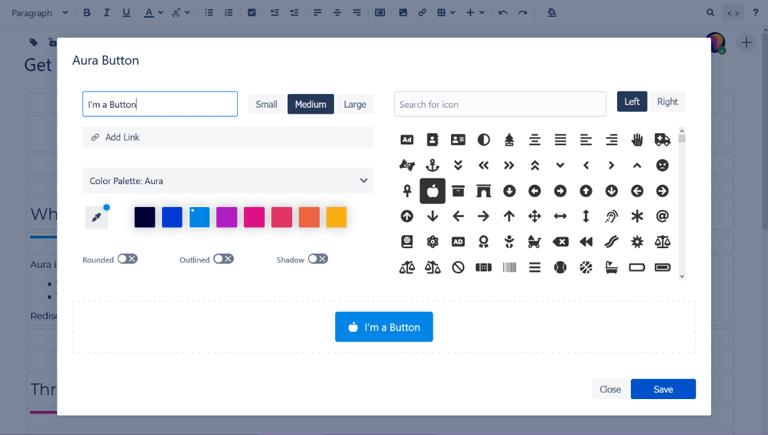Toggle the Rounded switch

[x=128, y=259]
